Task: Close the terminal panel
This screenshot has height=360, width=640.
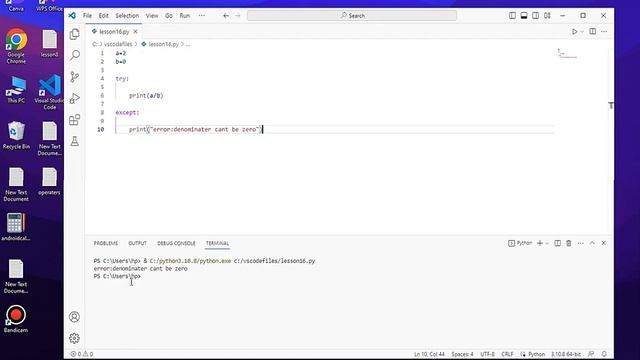Action: 604,243
